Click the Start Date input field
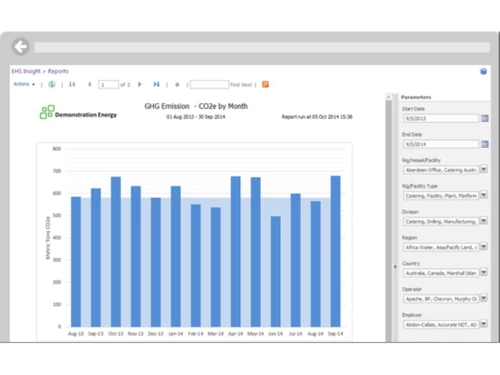Viewport: 500px width, 375px height. 441,118
